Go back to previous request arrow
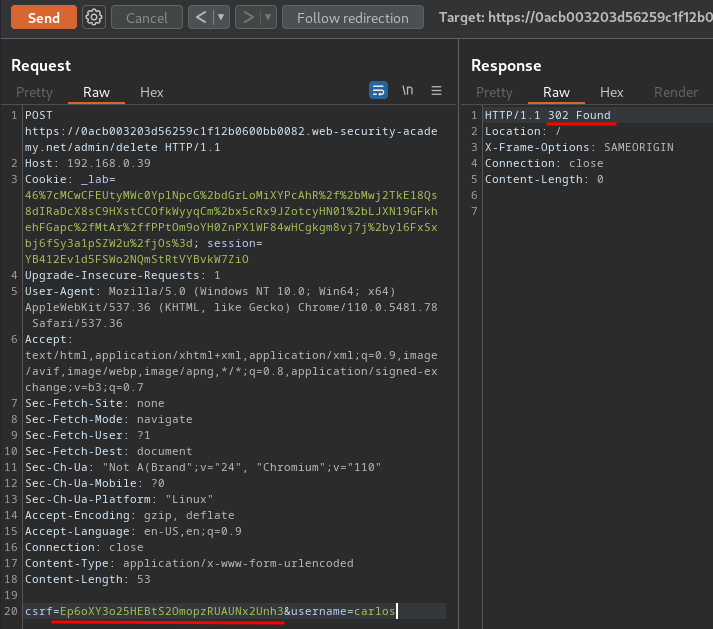The image size is (713, 629). [201, 18]
